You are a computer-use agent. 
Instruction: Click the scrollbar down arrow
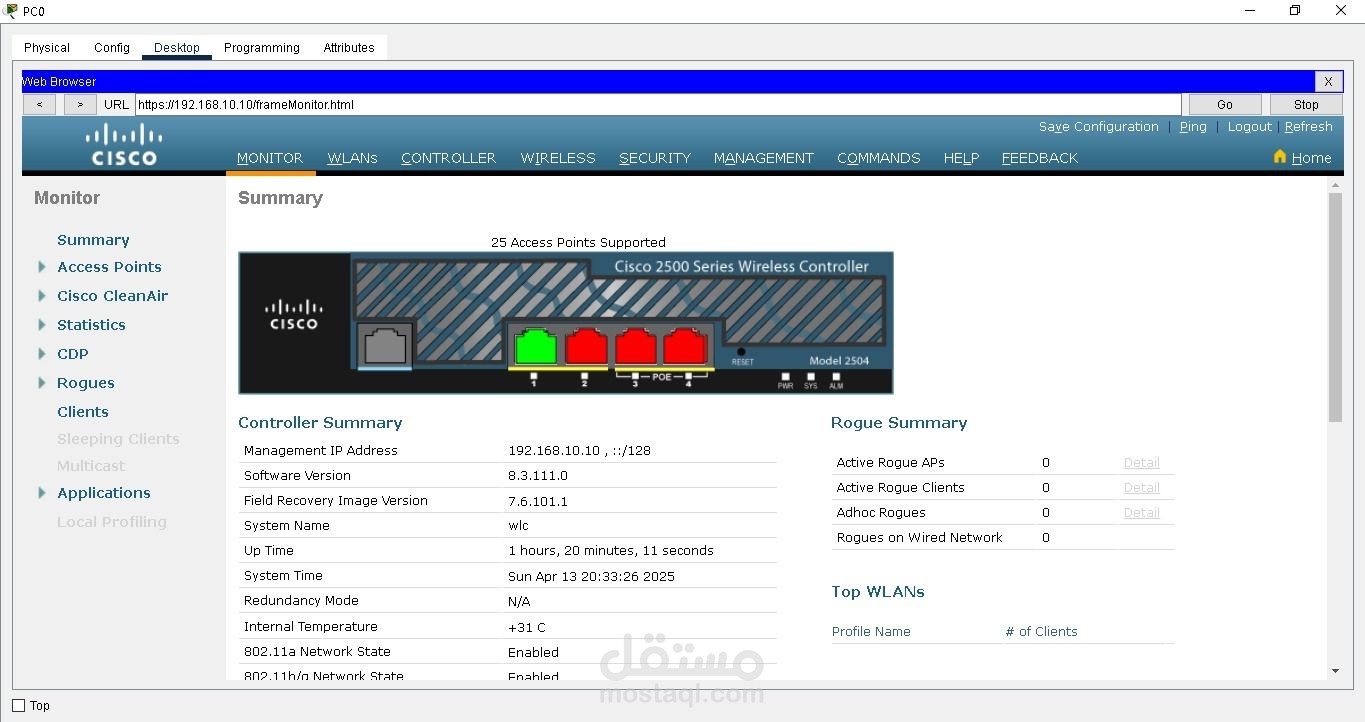[1335, 671]
